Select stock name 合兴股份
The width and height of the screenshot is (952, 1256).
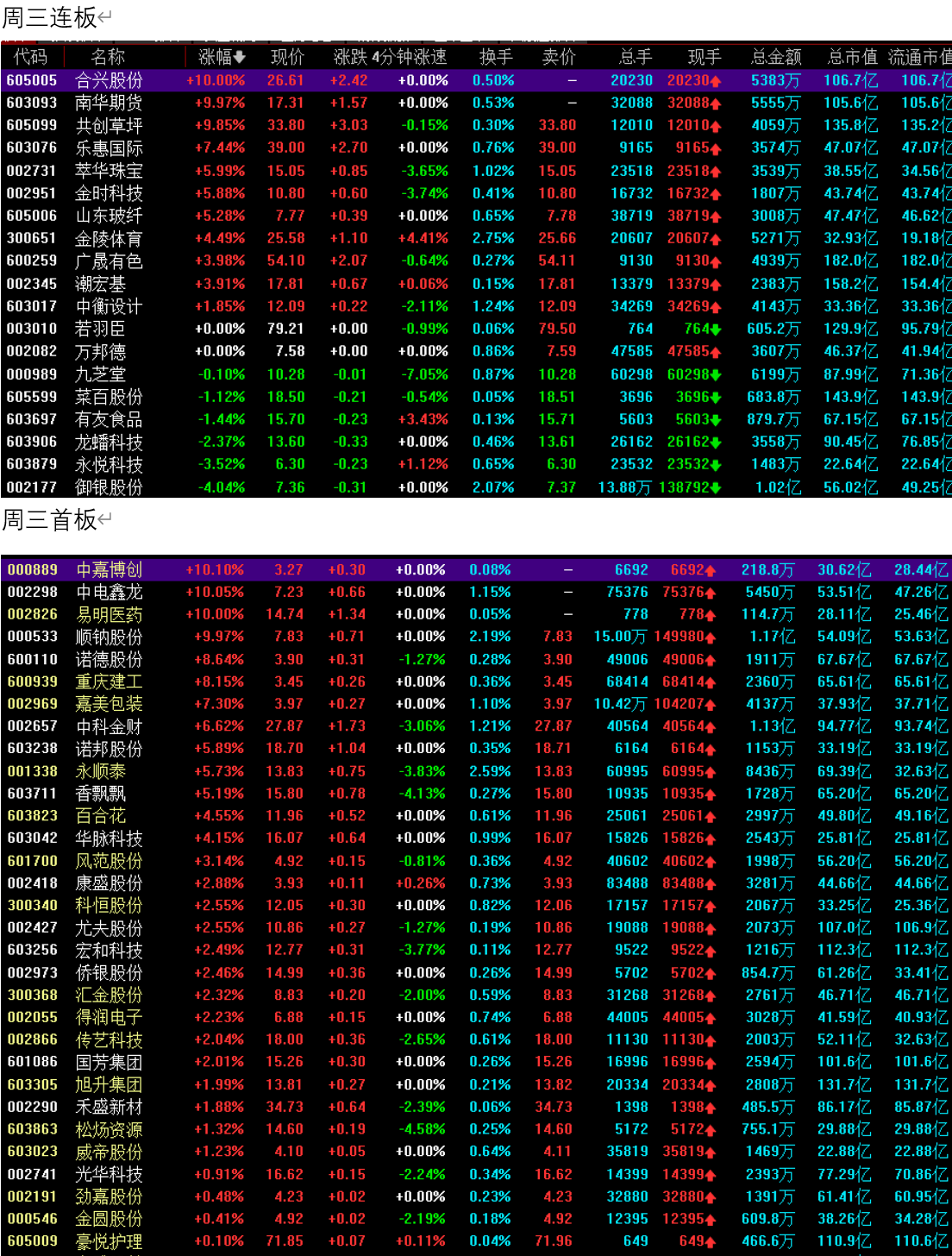point(109,80)
